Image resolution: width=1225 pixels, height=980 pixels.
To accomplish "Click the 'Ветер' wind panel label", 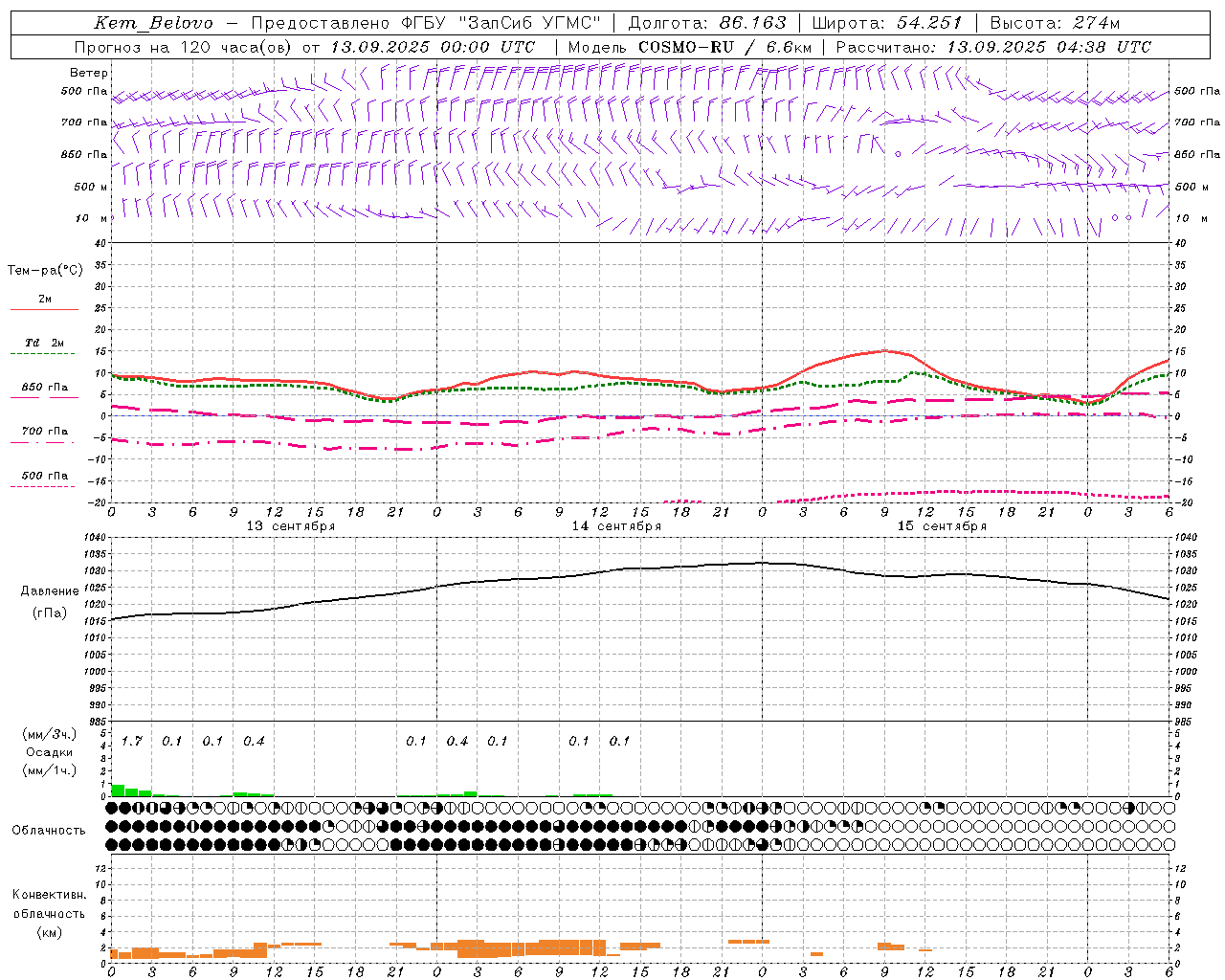I will pyautogui.click(x=88, y=73).
